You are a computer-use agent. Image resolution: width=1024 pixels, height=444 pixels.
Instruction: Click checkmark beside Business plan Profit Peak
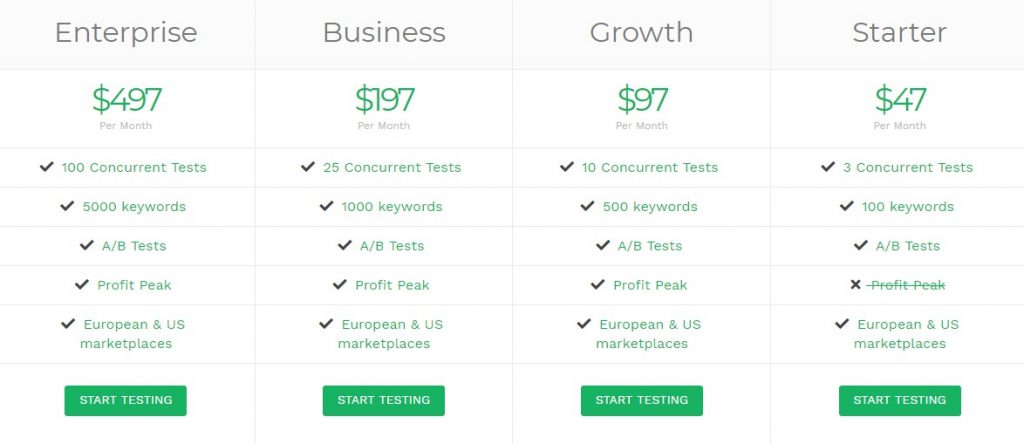click(x=340, y=285)
